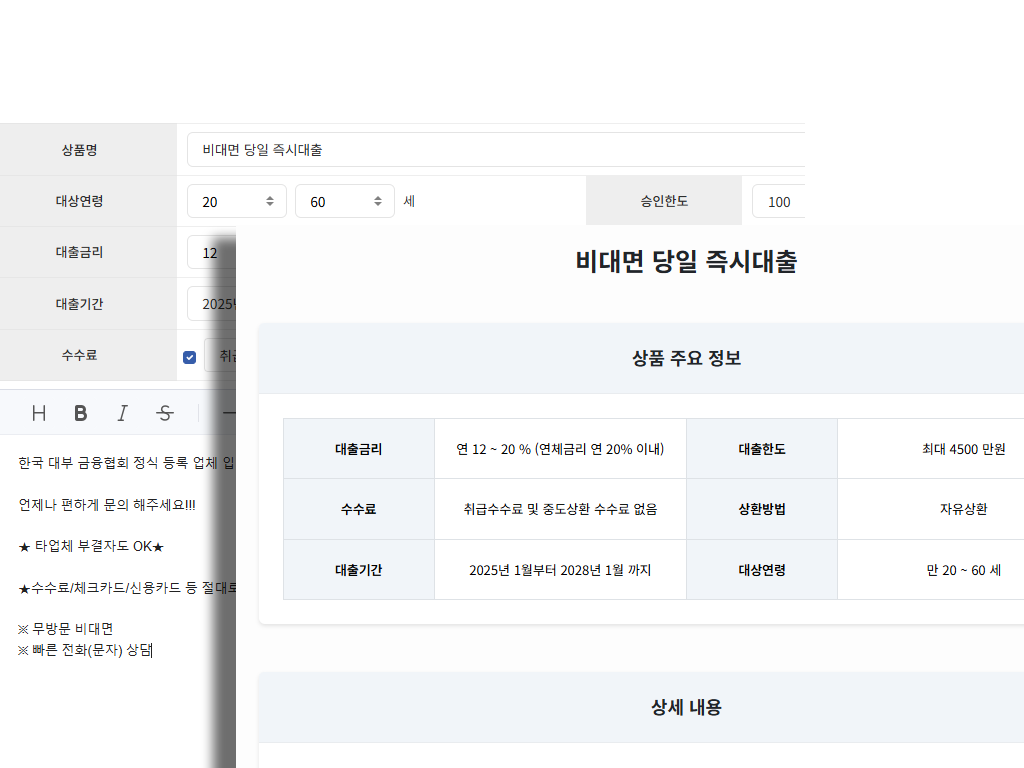Decrease the maximum age using the 60 stepper

tap(379, 206)
